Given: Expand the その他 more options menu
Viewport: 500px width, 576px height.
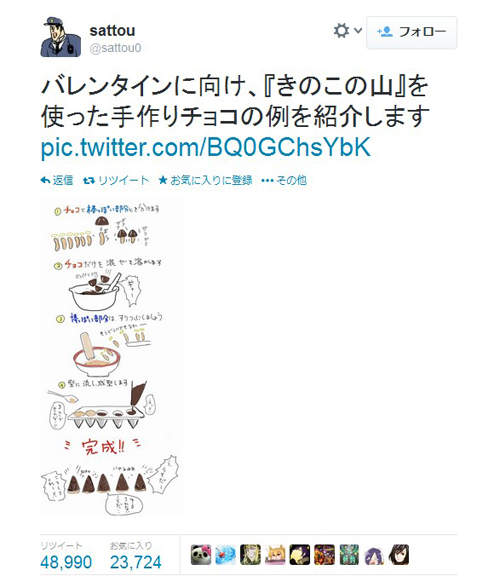Looking at the screenshot, I should (284, 180).
